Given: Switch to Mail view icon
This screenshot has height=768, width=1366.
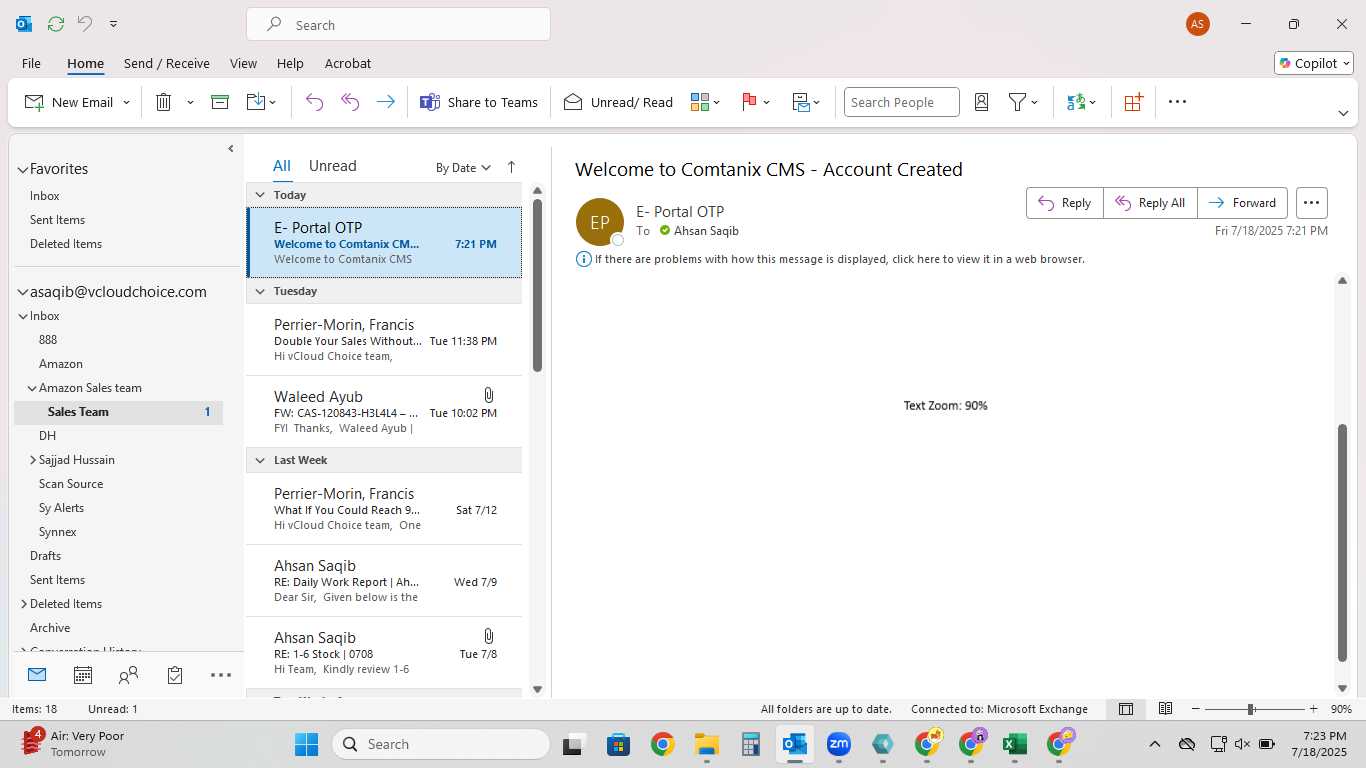Looking at the screenshot, I should [x=37, y=675].
